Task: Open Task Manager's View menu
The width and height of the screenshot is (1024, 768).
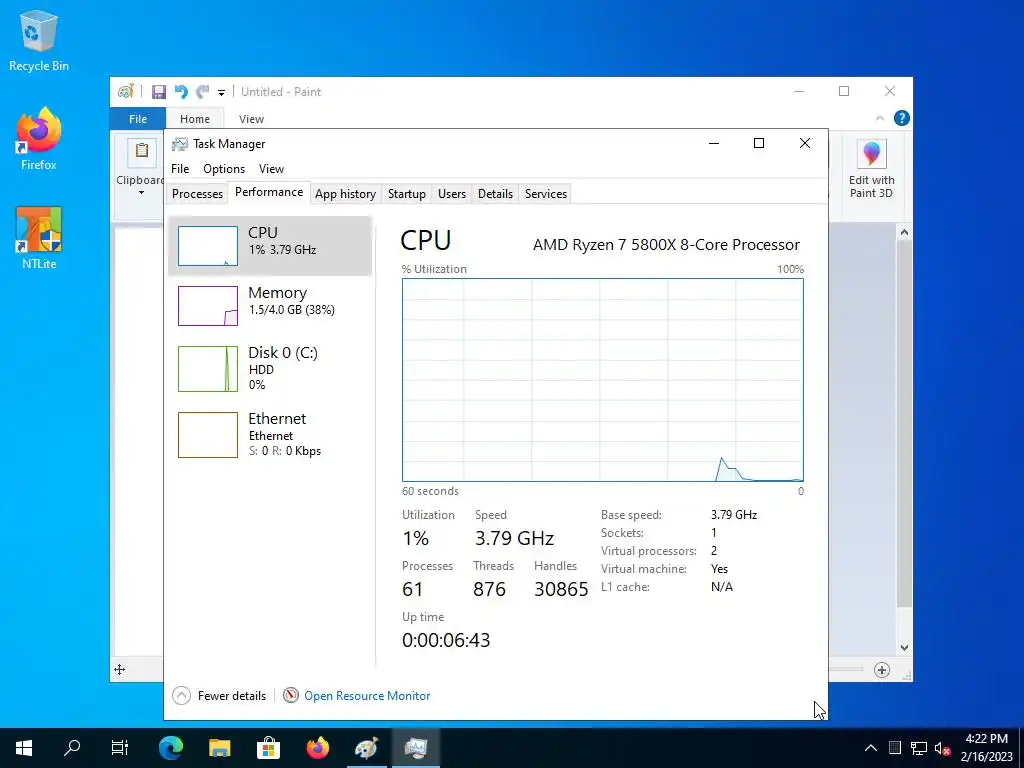Action: click(271, 168)
